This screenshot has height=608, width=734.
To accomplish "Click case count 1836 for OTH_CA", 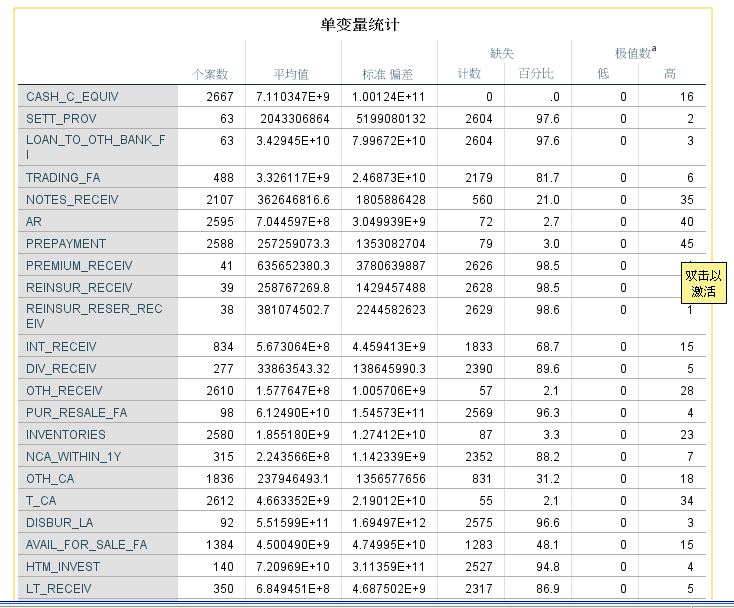I will [220, 478].
